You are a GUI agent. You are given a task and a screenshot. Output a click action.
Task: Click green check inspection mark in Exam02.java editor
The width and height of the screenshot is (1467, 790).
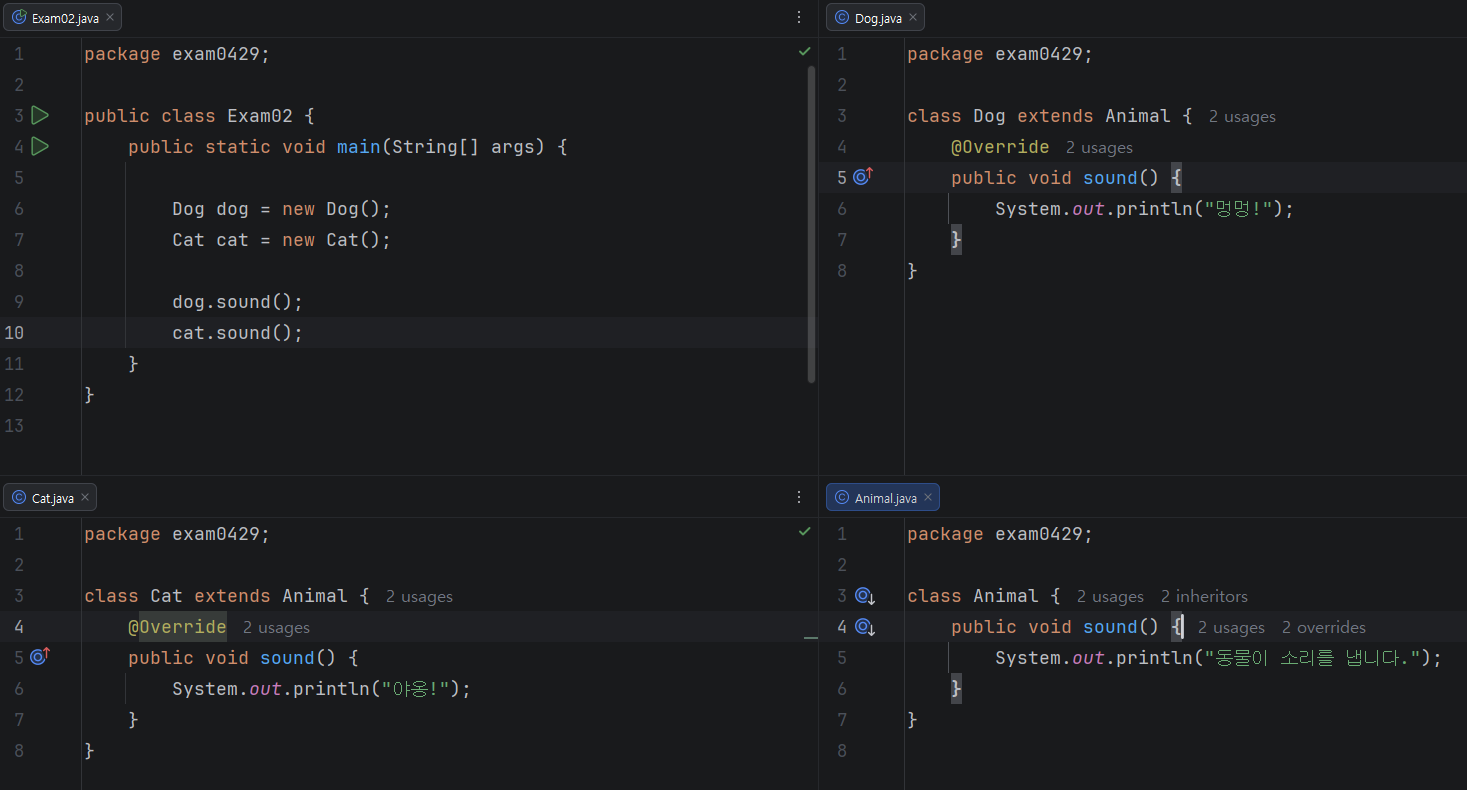click(x=805, y=51)
